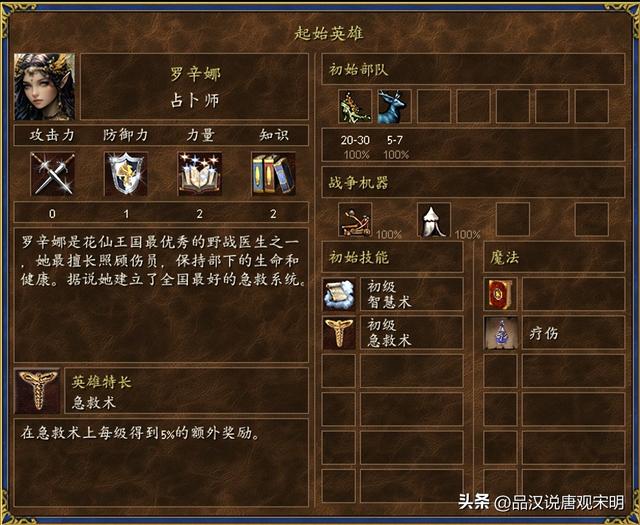Open the red spellbook icon under 魔法
The height and width of the screenshot is (525, 640).
[x=500, y=294]
